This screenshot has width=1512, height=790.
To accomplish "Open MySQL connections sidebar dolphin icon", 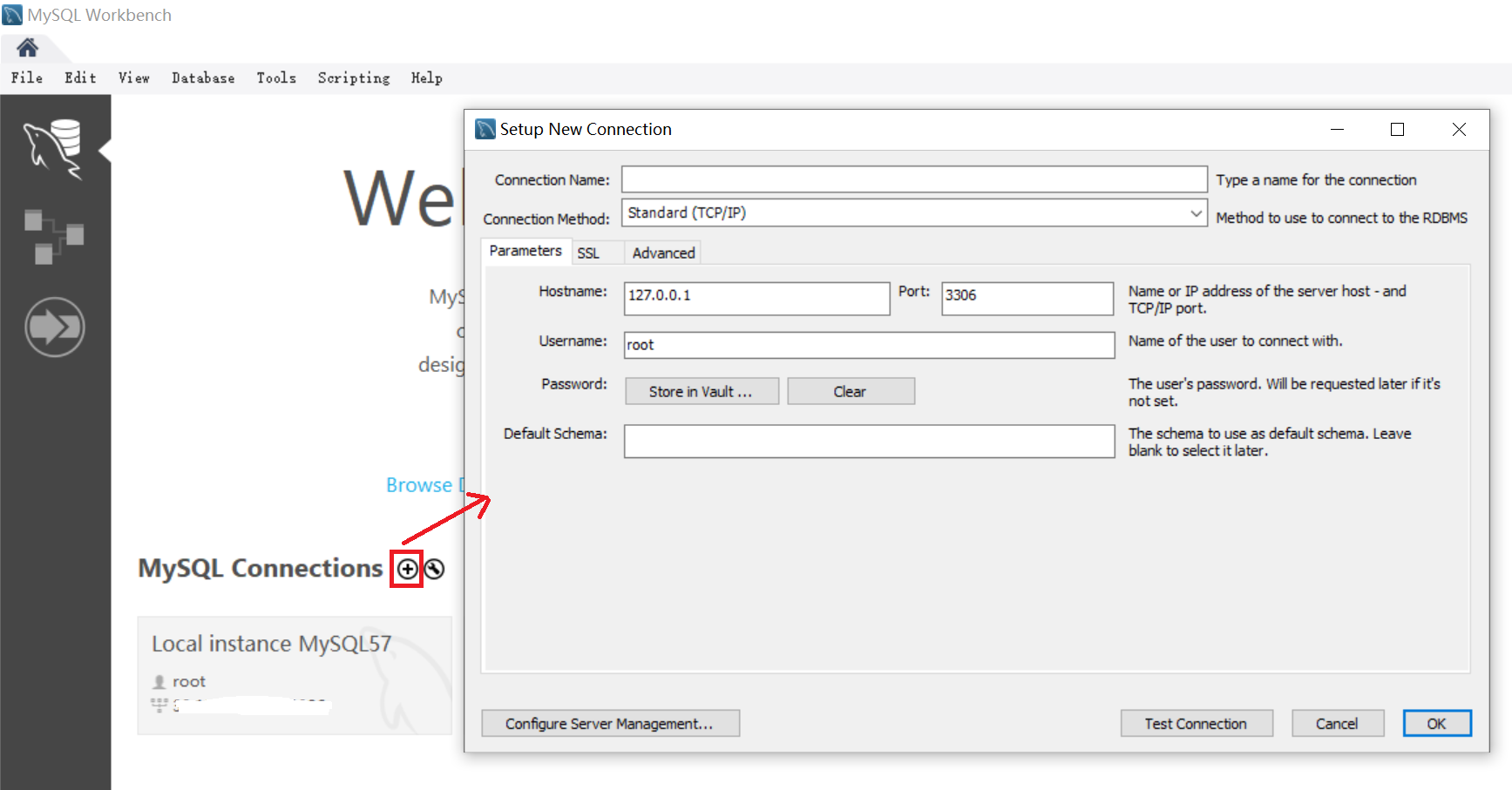I will click(x=54, y=150).
